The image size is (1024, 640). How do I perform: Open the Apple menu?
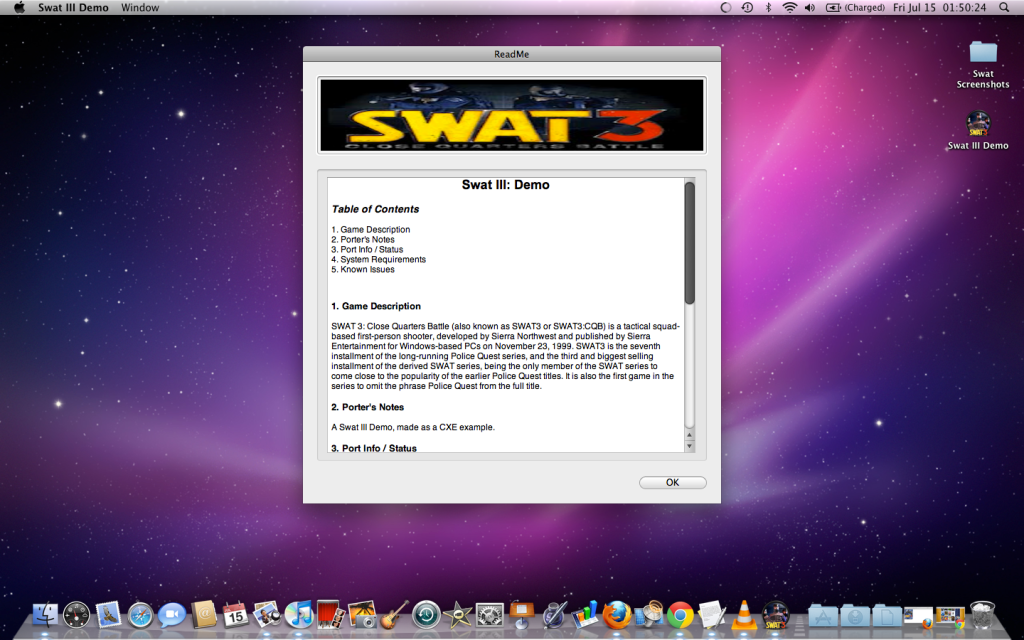[x=19, y=8]
